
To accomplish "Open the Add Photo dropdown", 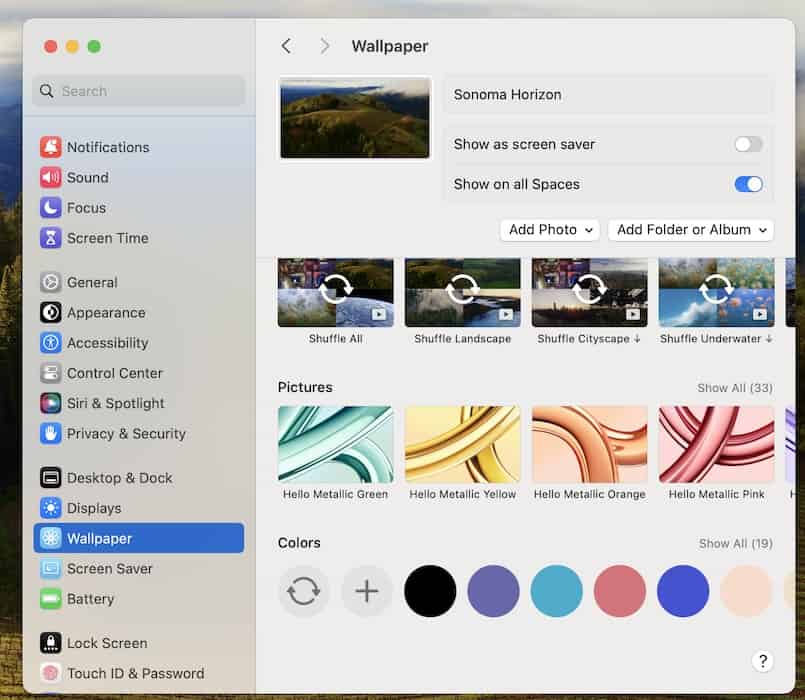I will [549, 229].
